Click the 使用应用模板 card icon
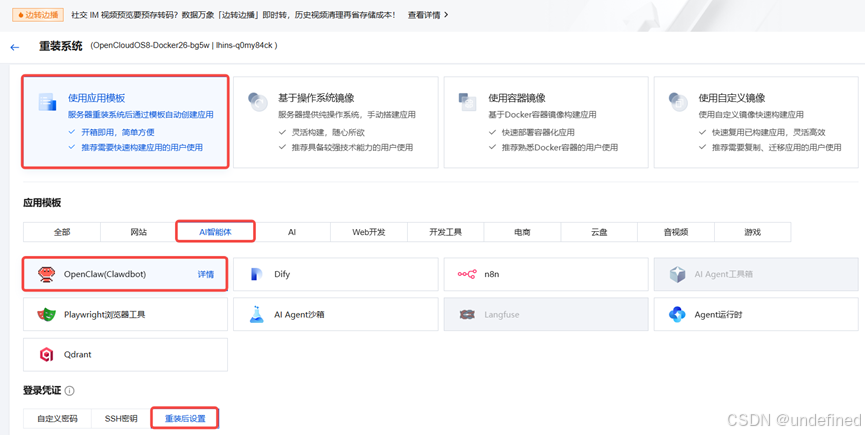This screenshot has width=865, height=435. (47, 102)
